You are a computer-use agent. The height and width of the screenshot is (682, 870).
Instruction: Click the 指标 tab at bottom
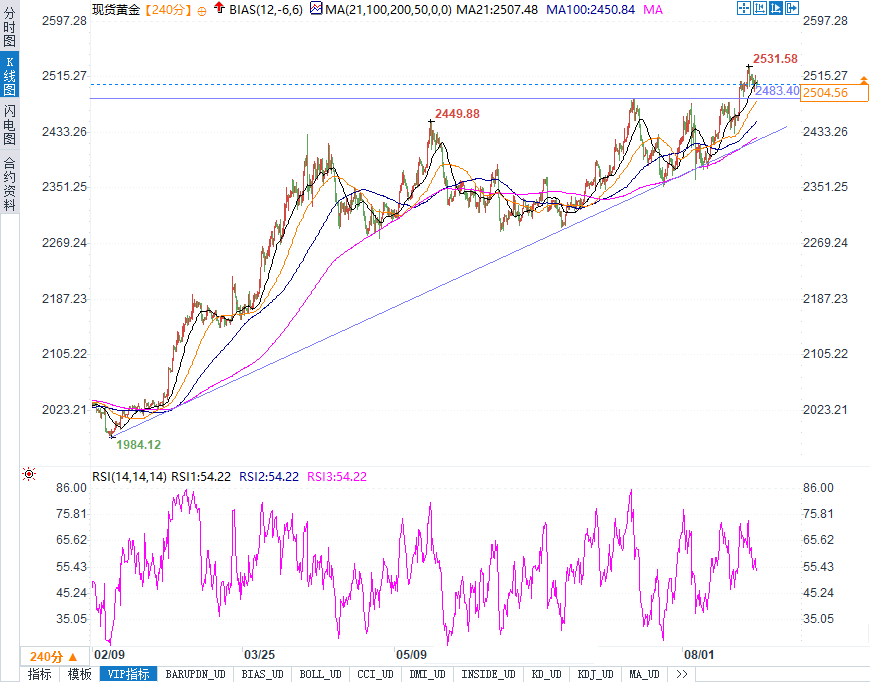click(40, 674)
